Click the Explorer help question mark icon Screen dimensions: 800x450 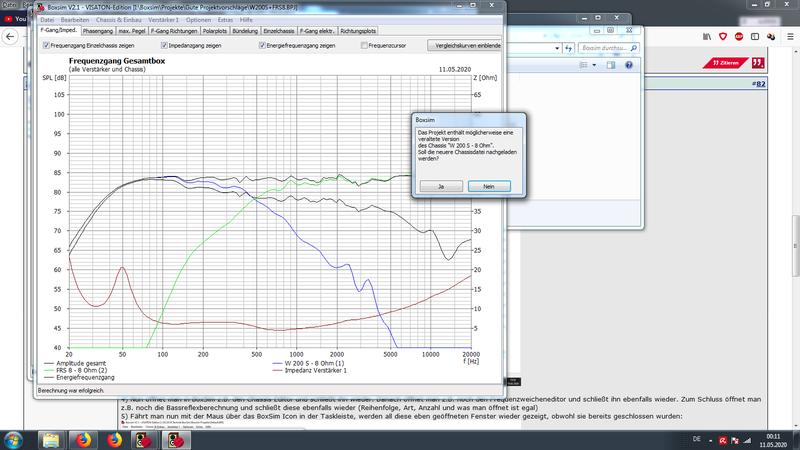point(630,63)
